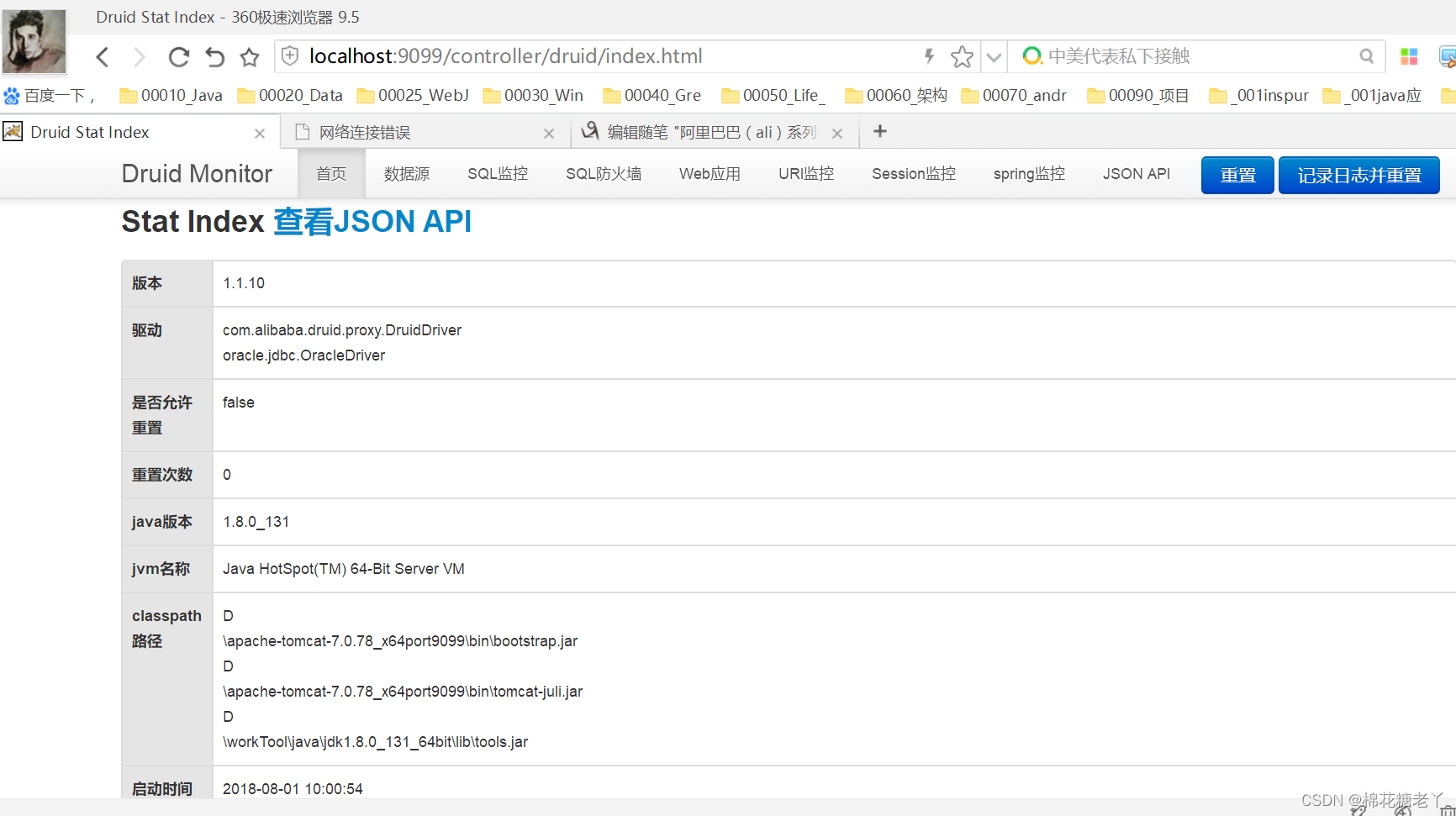Close the 网络连接错误 tab

tap(549, 133)
